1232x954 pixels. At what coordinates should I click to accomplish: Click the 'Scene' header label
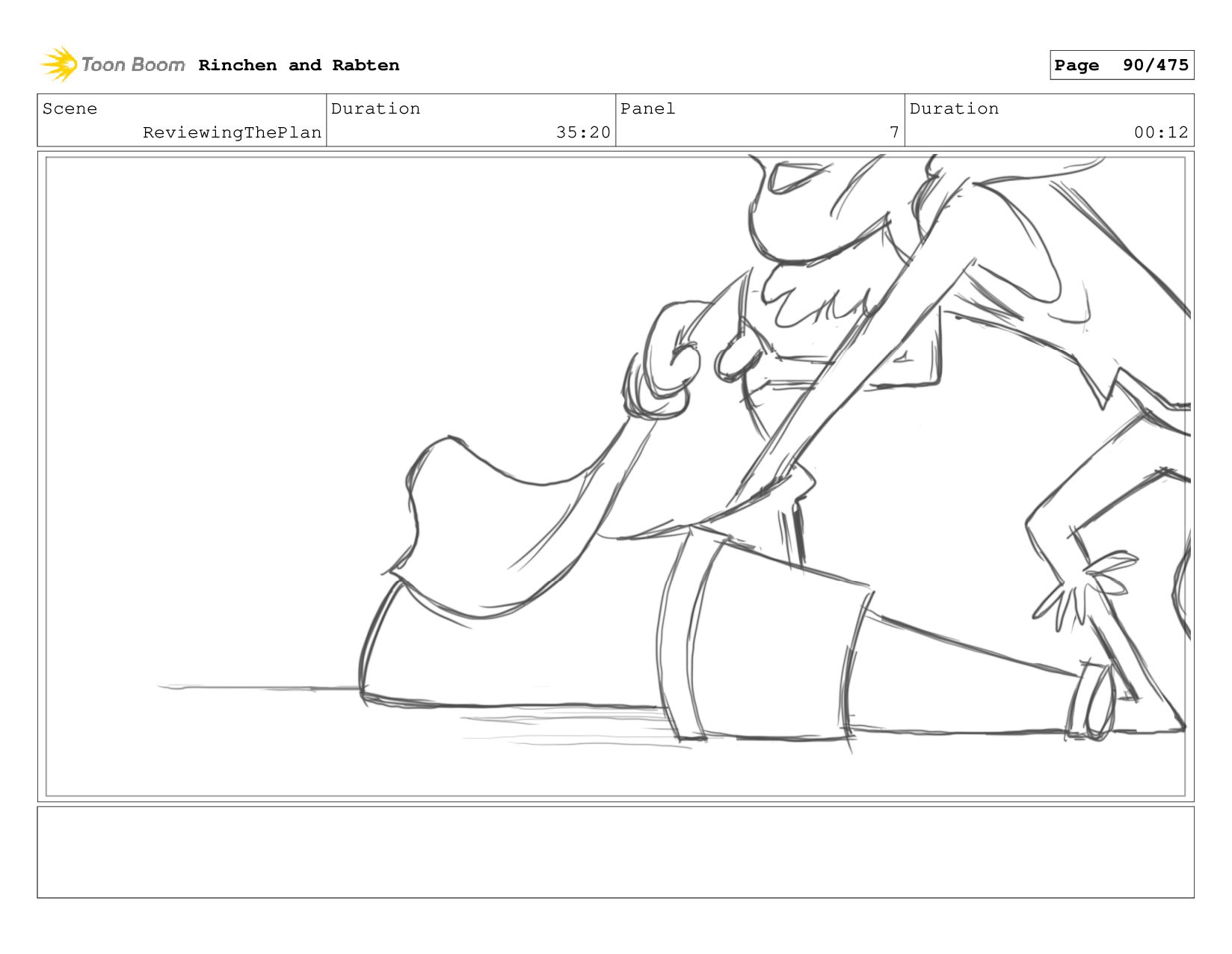point(70,108)
